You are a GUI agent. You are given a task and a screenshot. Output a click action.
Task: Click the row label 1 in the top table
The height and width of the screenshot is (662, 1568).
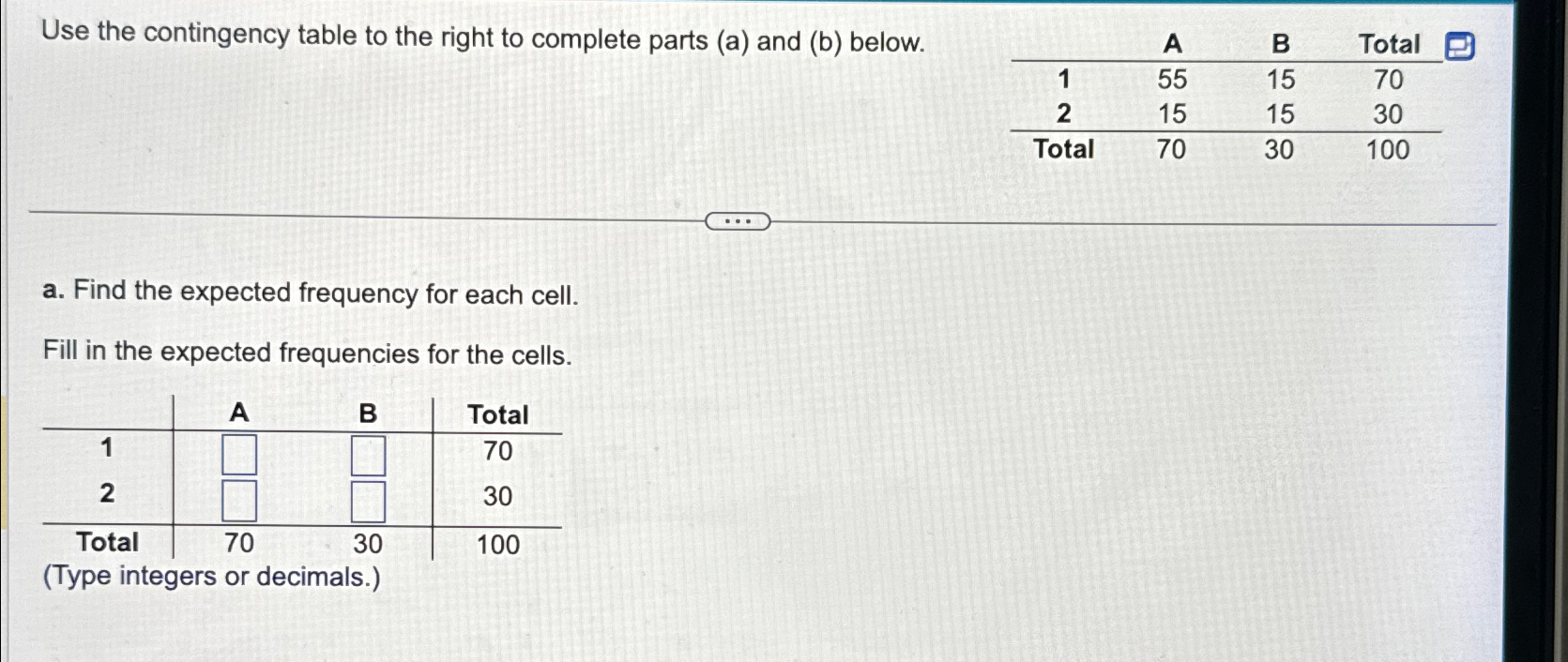(x=1063, y=80)
